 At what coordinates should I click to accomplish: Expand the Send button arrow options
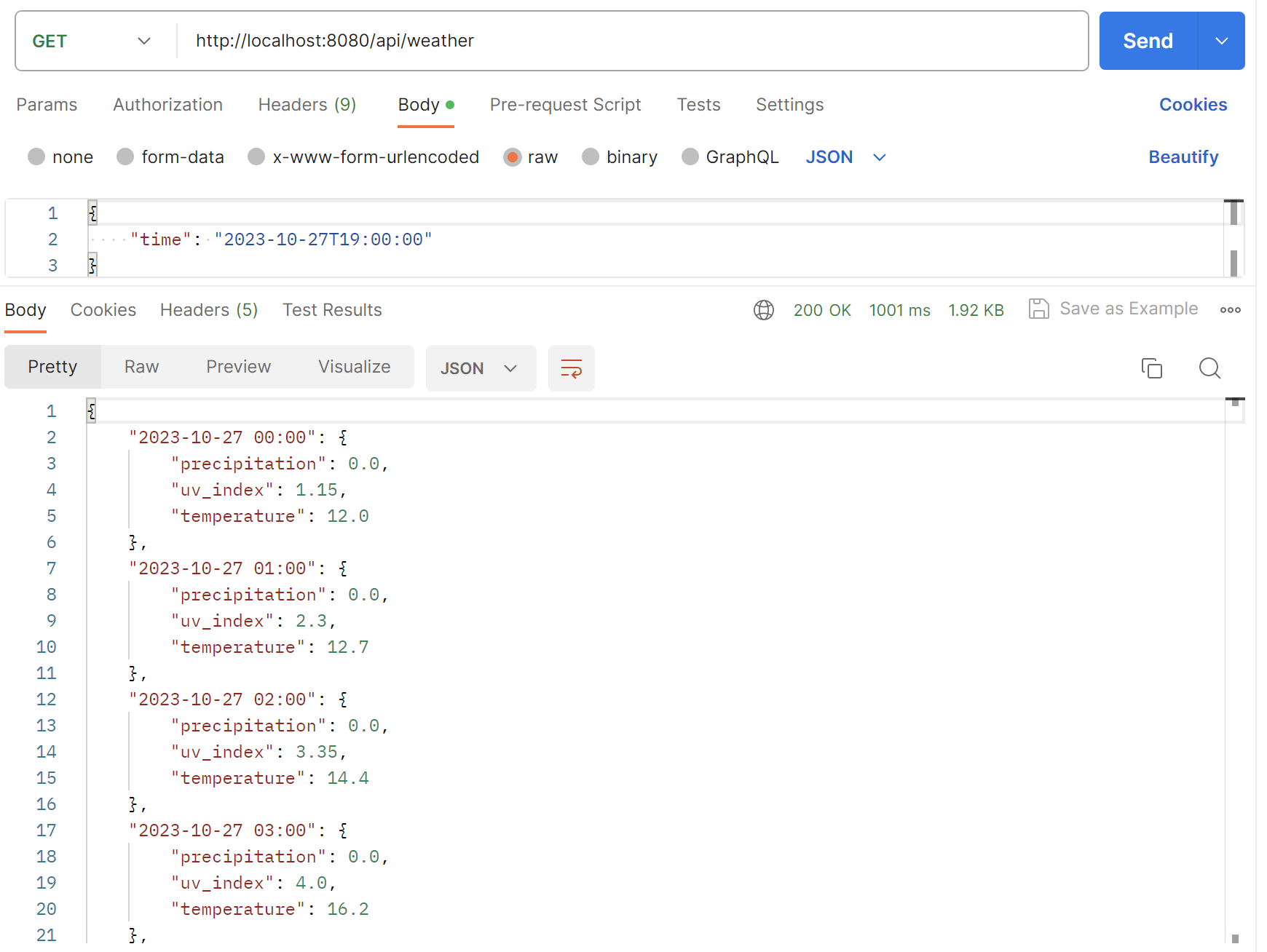point(1221,41)
